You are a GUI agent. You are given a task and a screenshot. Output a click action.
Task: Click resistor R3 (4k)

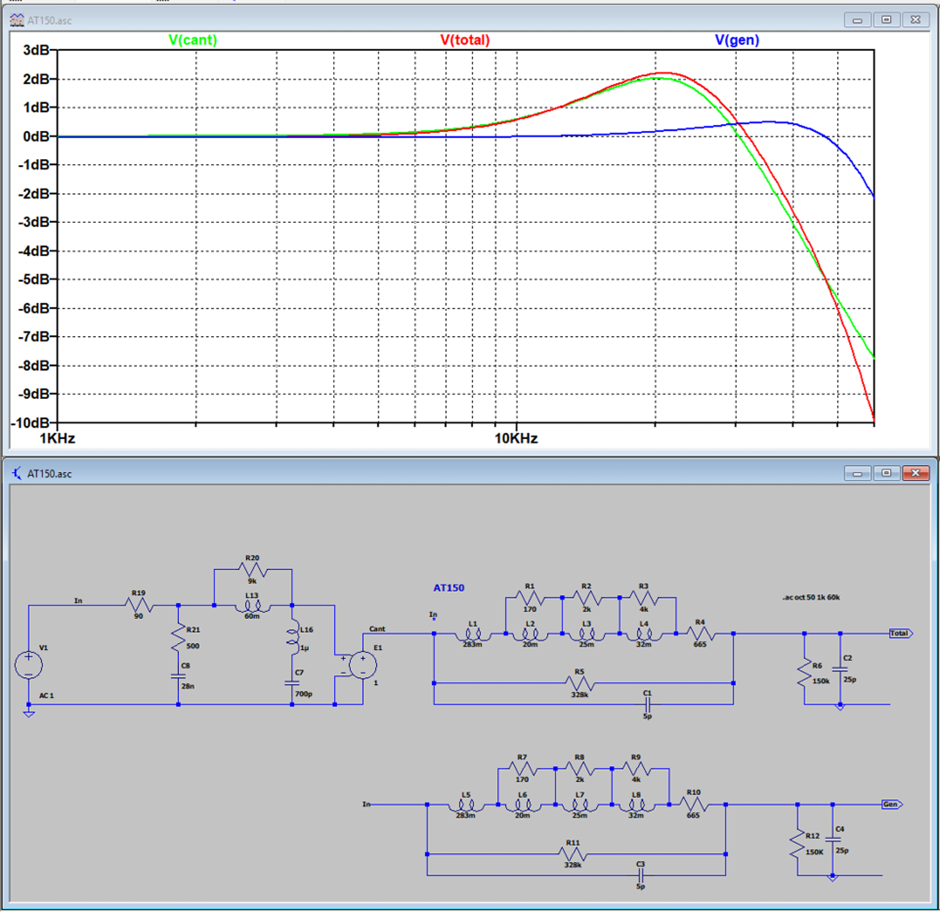coord(643,598)
